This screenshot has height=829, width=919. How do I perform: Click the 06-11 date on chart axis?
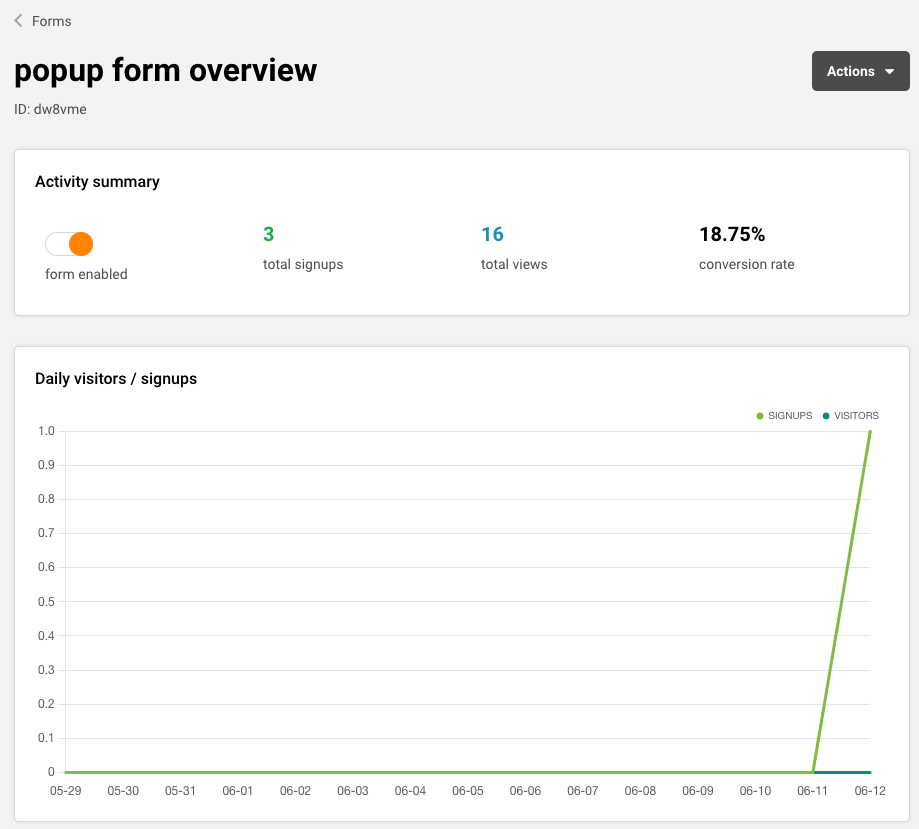tap(812, 791)
